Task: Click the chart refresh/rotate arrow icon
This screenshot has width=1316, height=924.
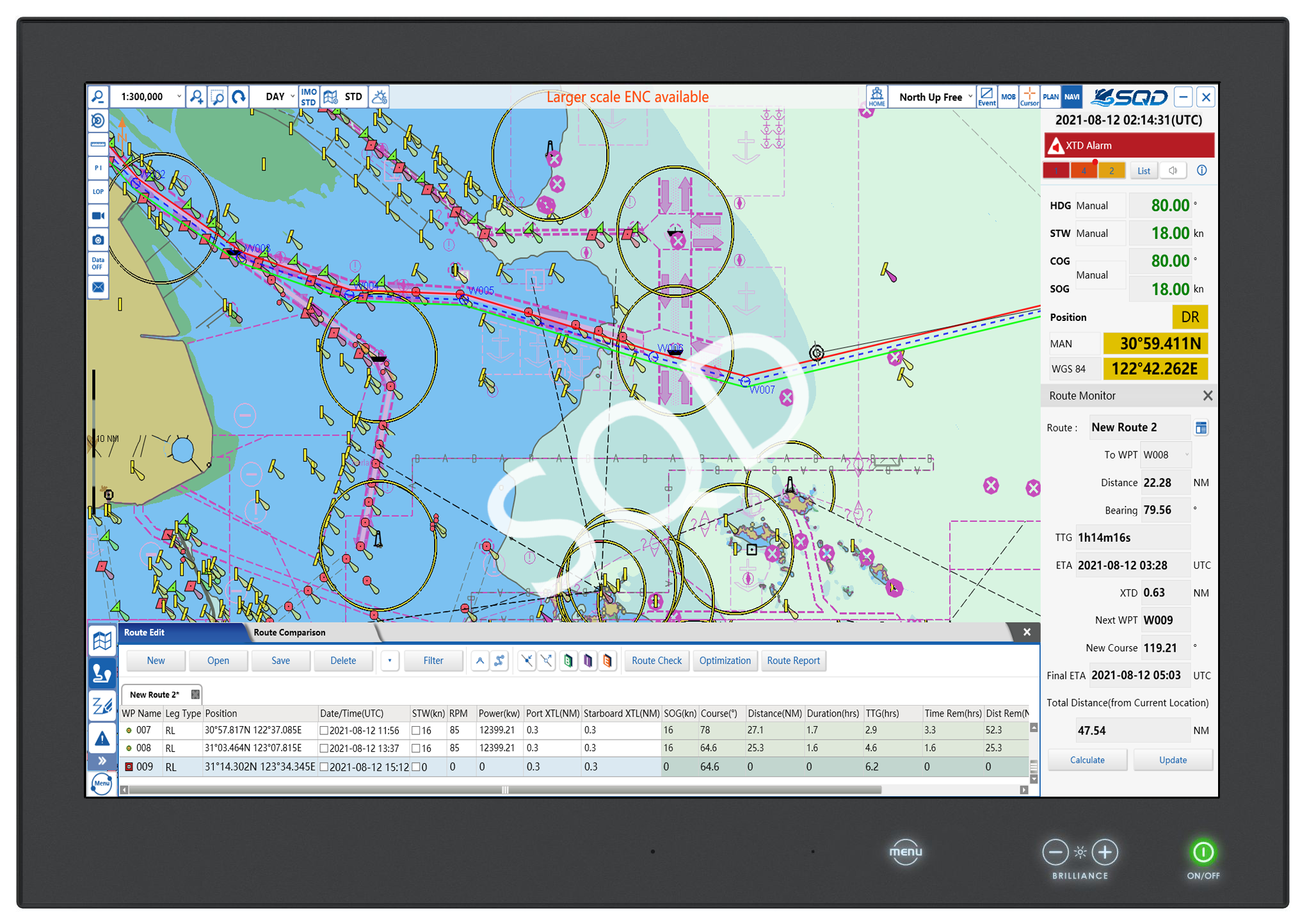Action: (239, 97)
